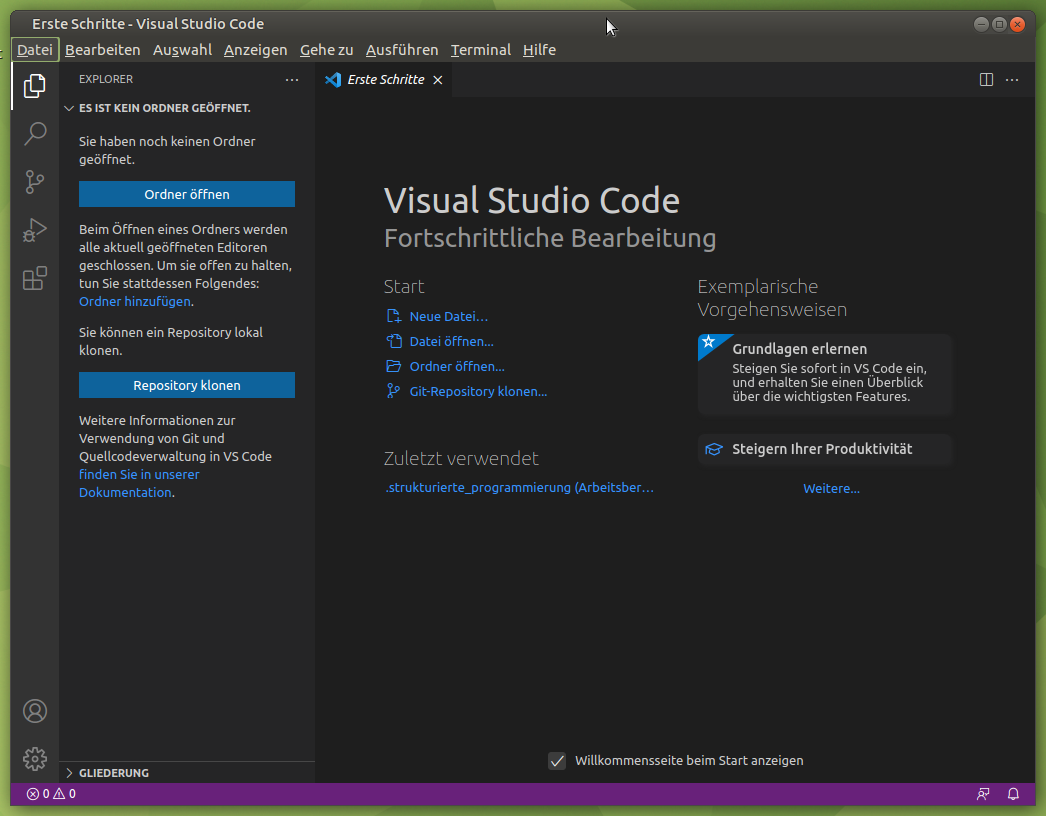Click Git-Repository klonen... link
1046x816 pixels.
coord(478,392)
